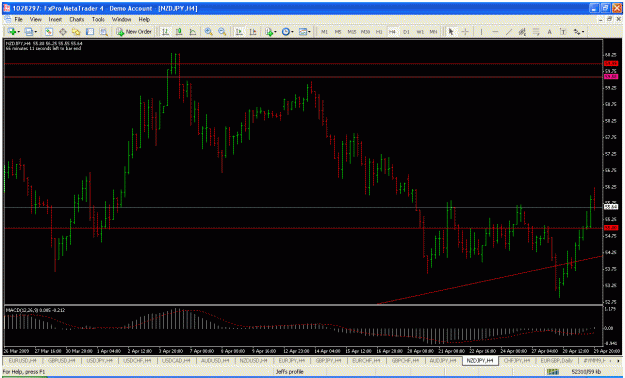Toggle Chart Shift

pos(252,32)
